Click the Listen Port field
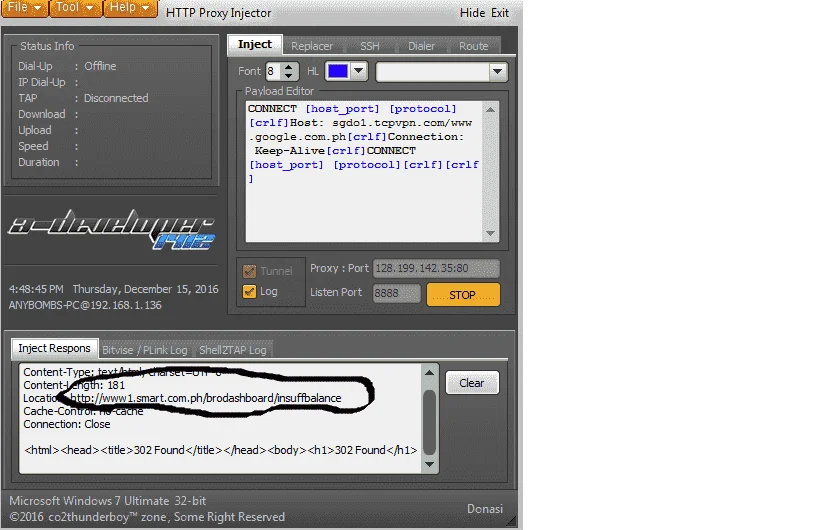Image resolution: width=816 pixels, height=530 pixels. [396, 293]
